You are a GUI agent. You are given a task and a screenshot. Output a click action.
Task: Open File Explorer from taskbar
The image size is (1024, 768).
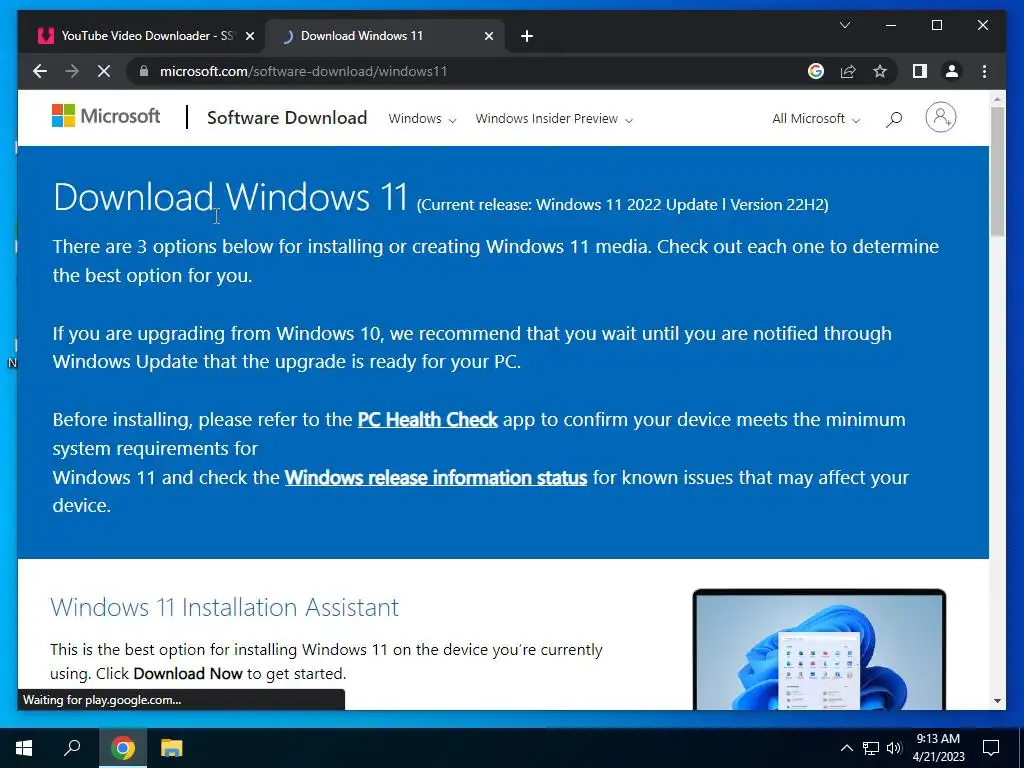click(x=172, y=748)
